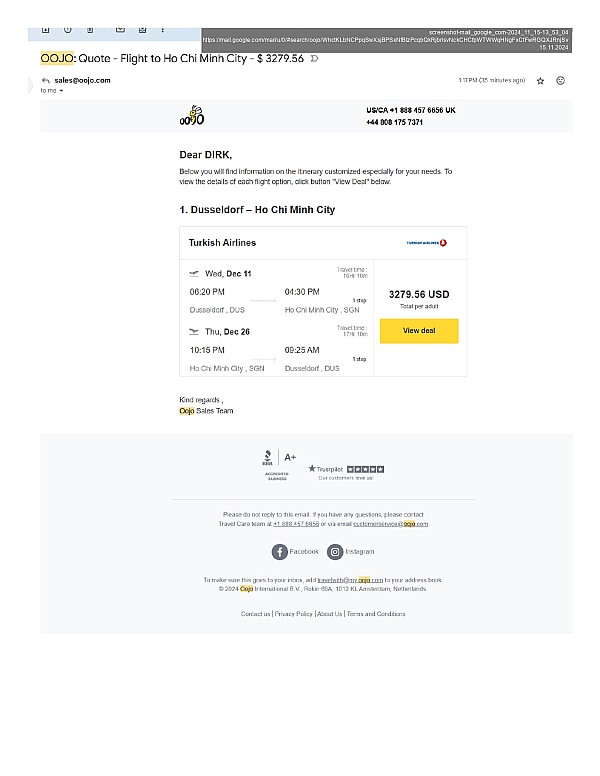600x776 pixels.
Task: Open the Terms and Conditions link
Action: click(376, 614)
